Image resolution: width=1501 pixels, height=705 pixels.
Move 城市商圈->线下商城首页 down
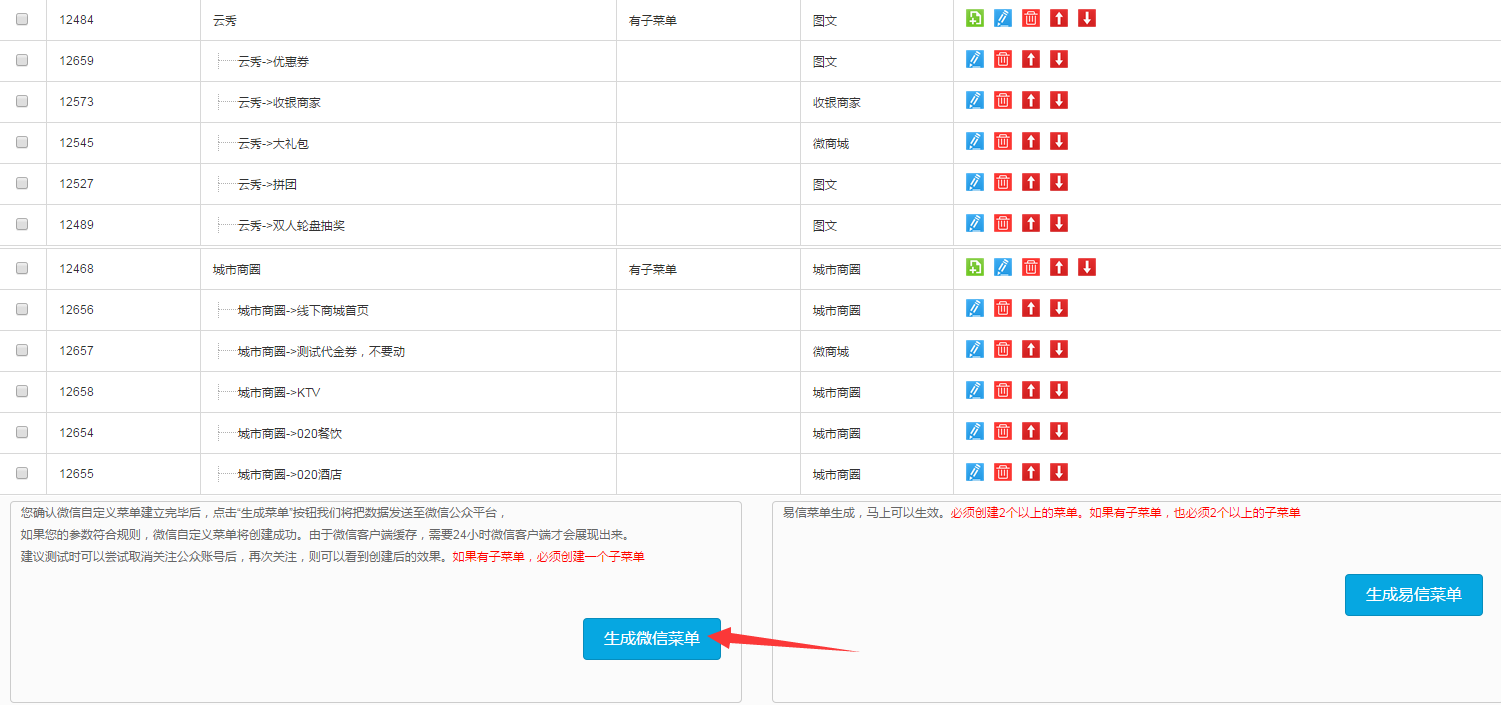pos(1059,308)
